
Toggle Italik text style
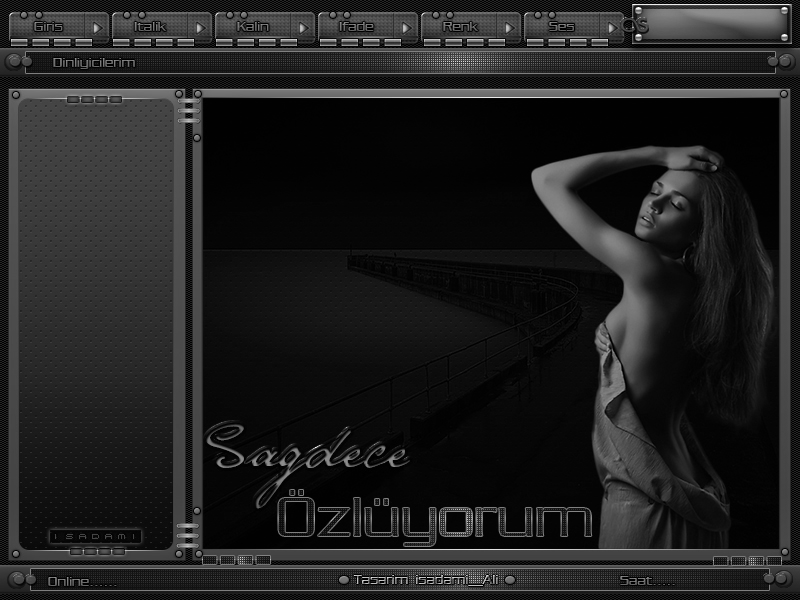click(x=150, y=27)
